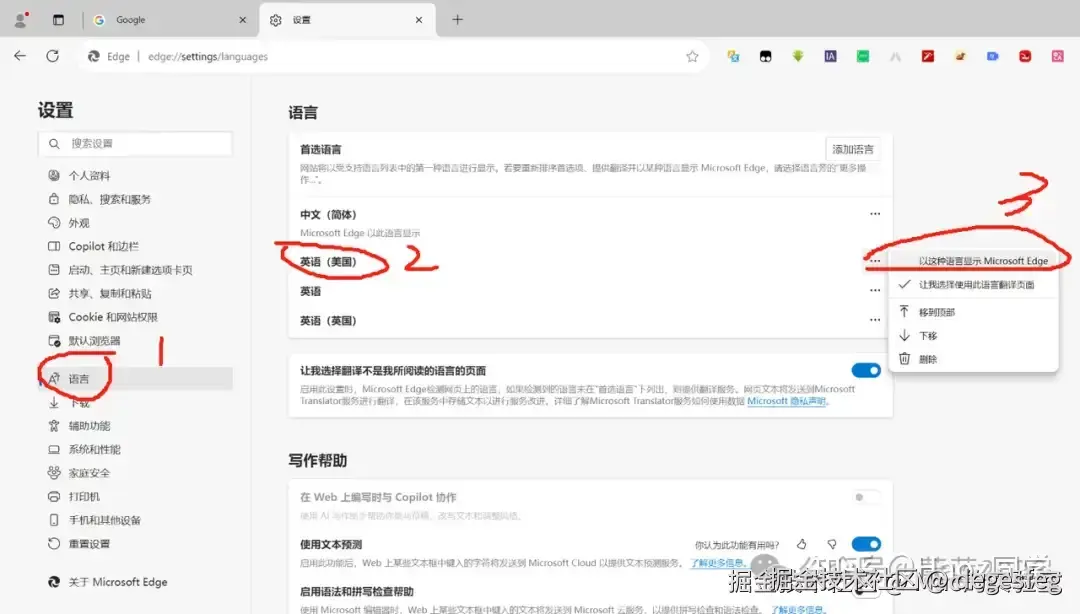1080x614 pixels.
Task: Select 删除 in context menu
Action: tap(973, 359)
